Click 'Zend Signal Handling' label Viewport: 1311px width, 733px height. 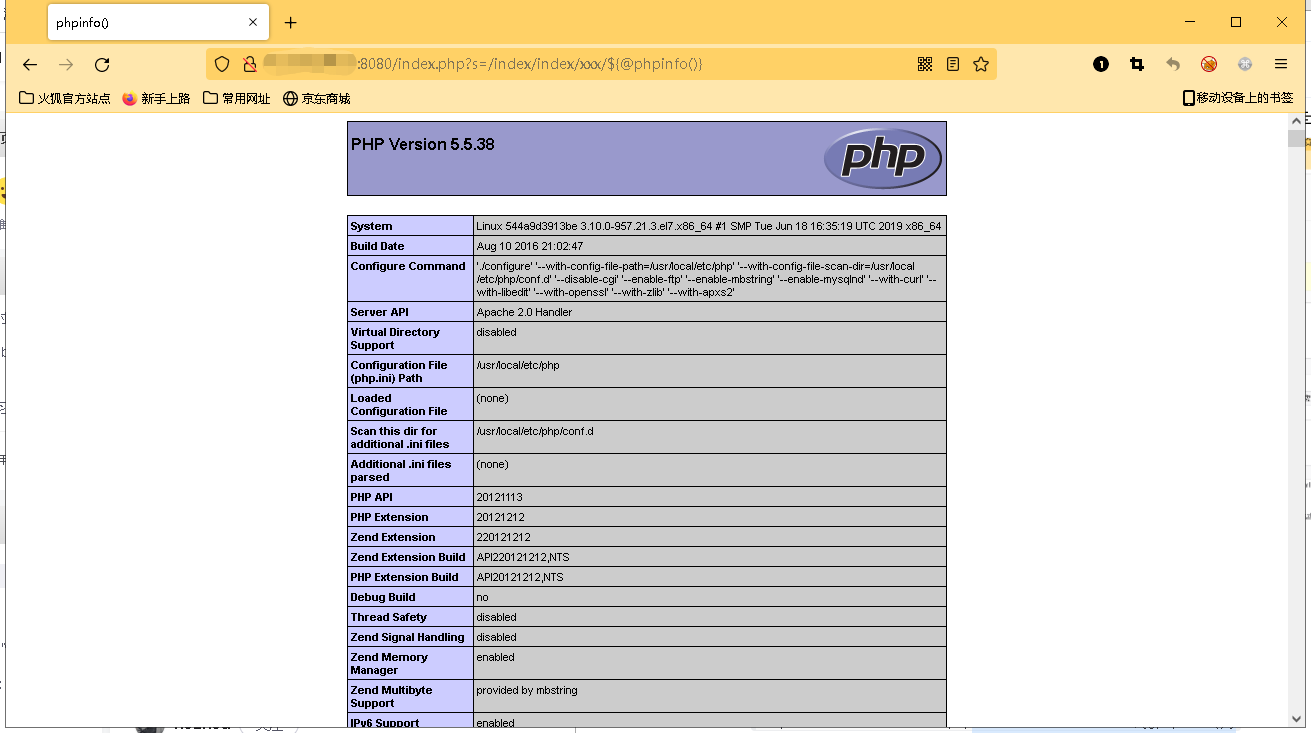point(407,637)
